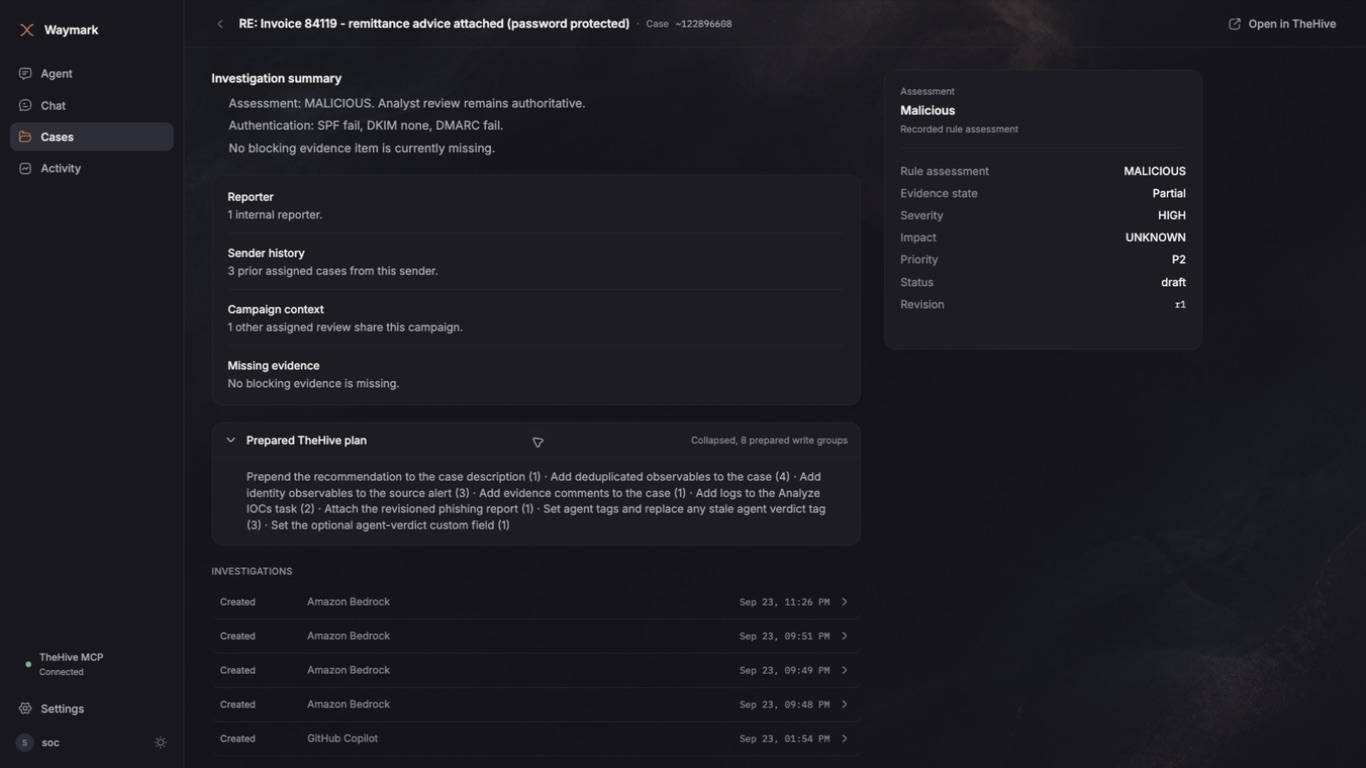
Task: Click the Waymark logo icon
Action: [27, 30]
